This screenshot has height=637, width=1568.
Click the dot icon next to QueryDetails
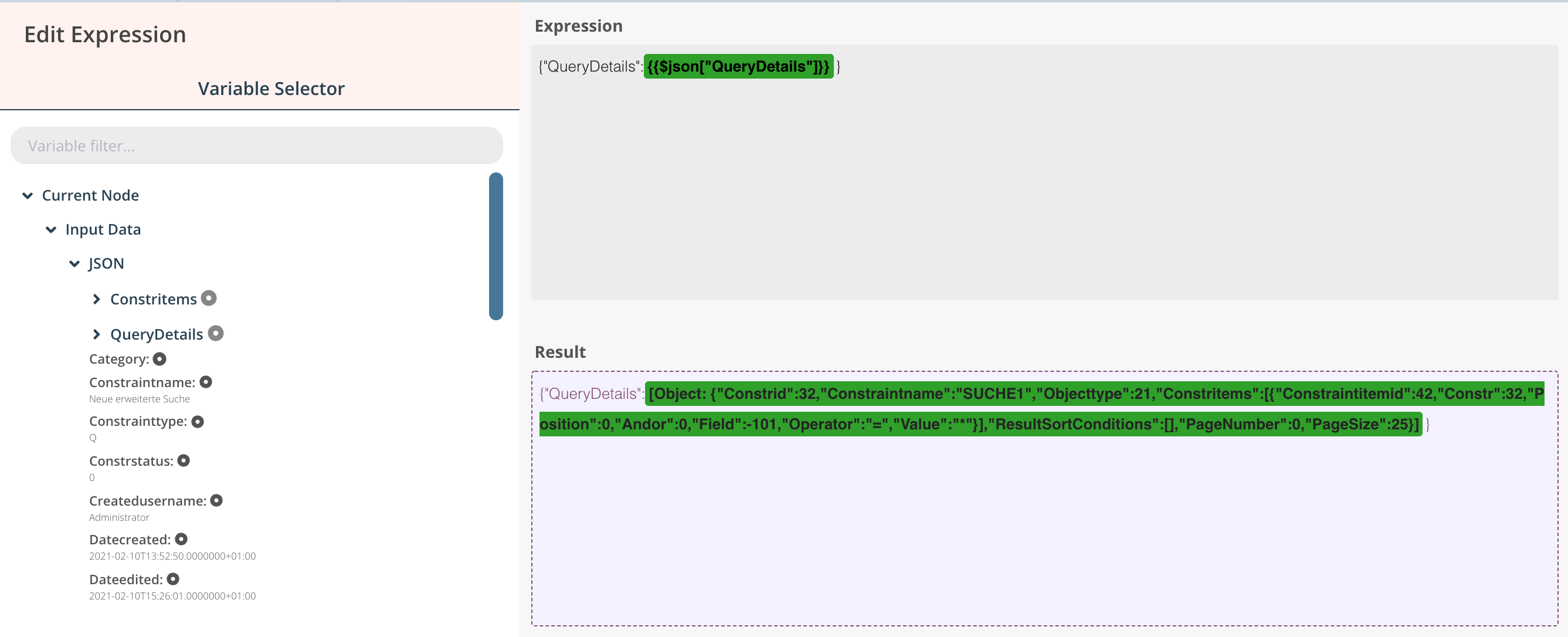point(215,333)
